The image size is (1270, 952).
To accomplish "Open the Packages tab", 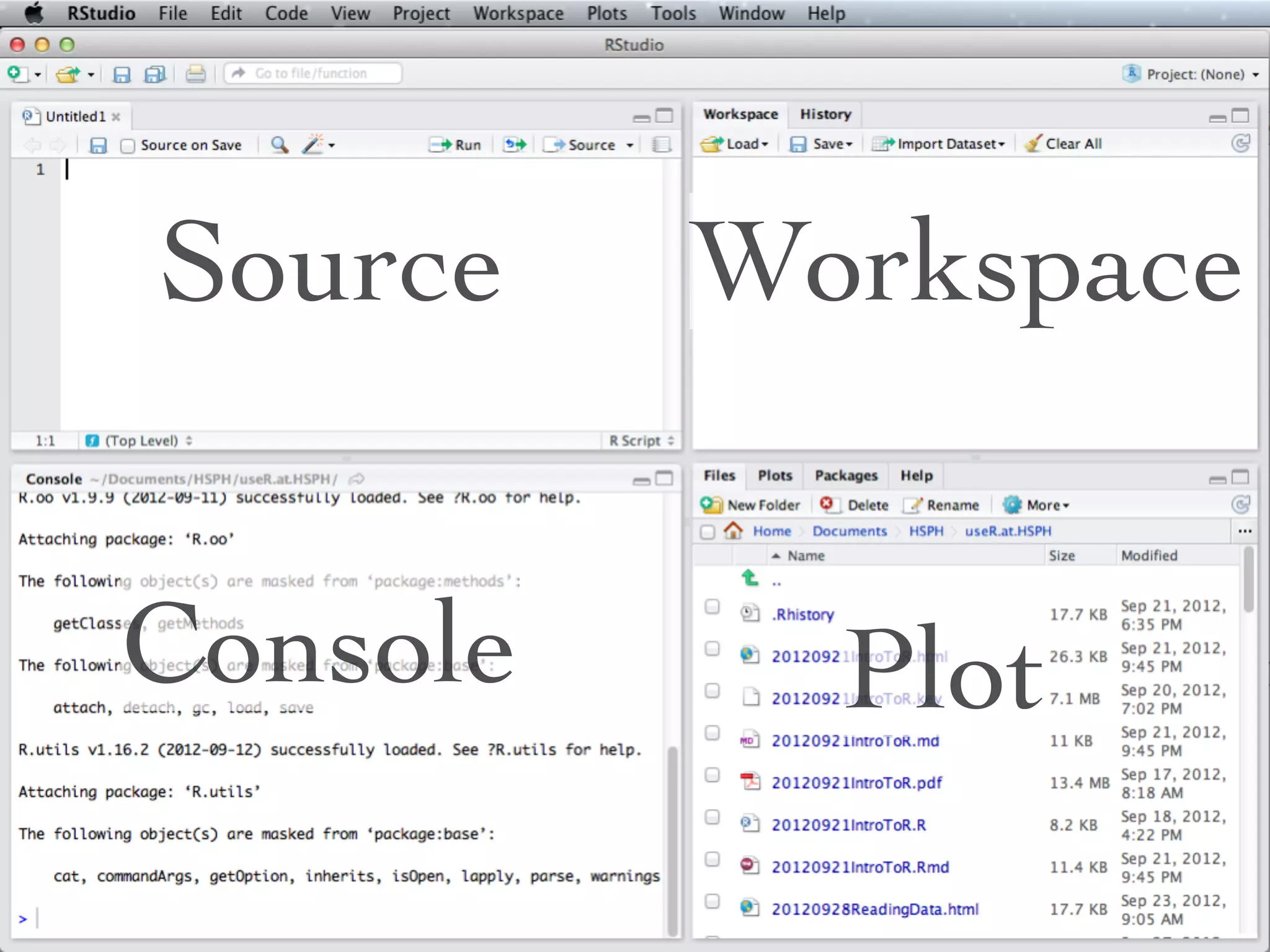I will tap(846, 475).
